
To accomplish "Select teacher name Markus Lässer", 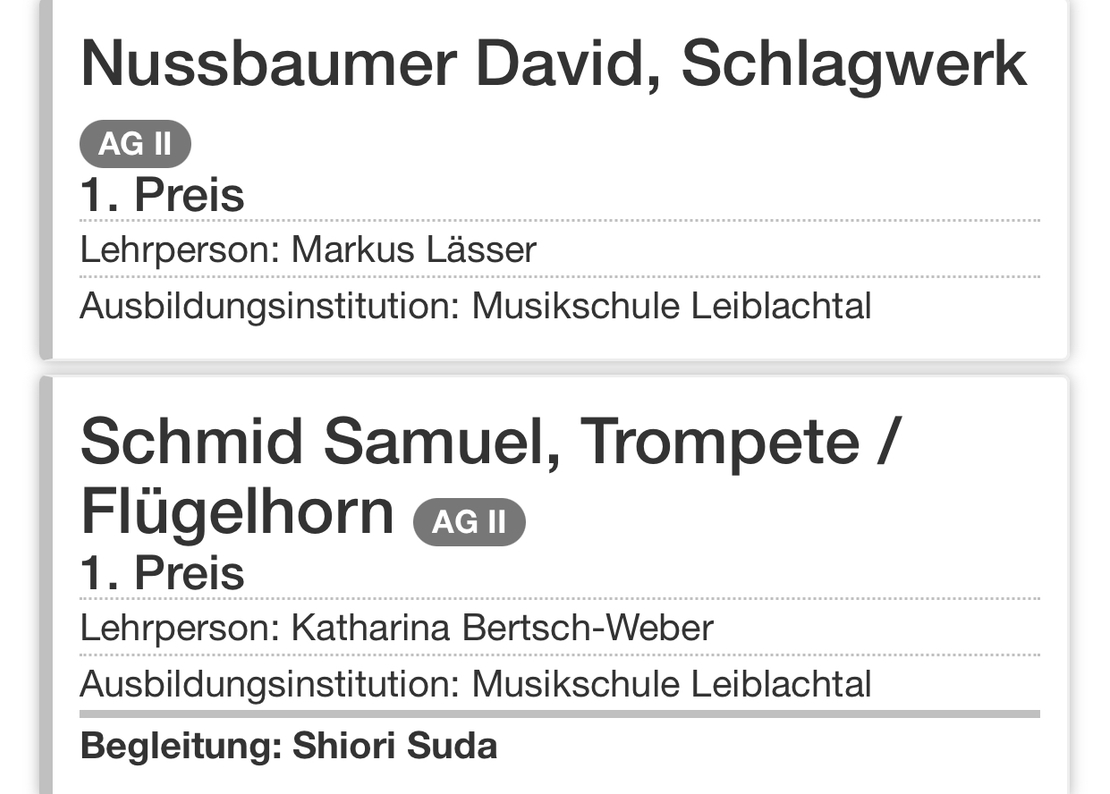I will coord(413,250).
